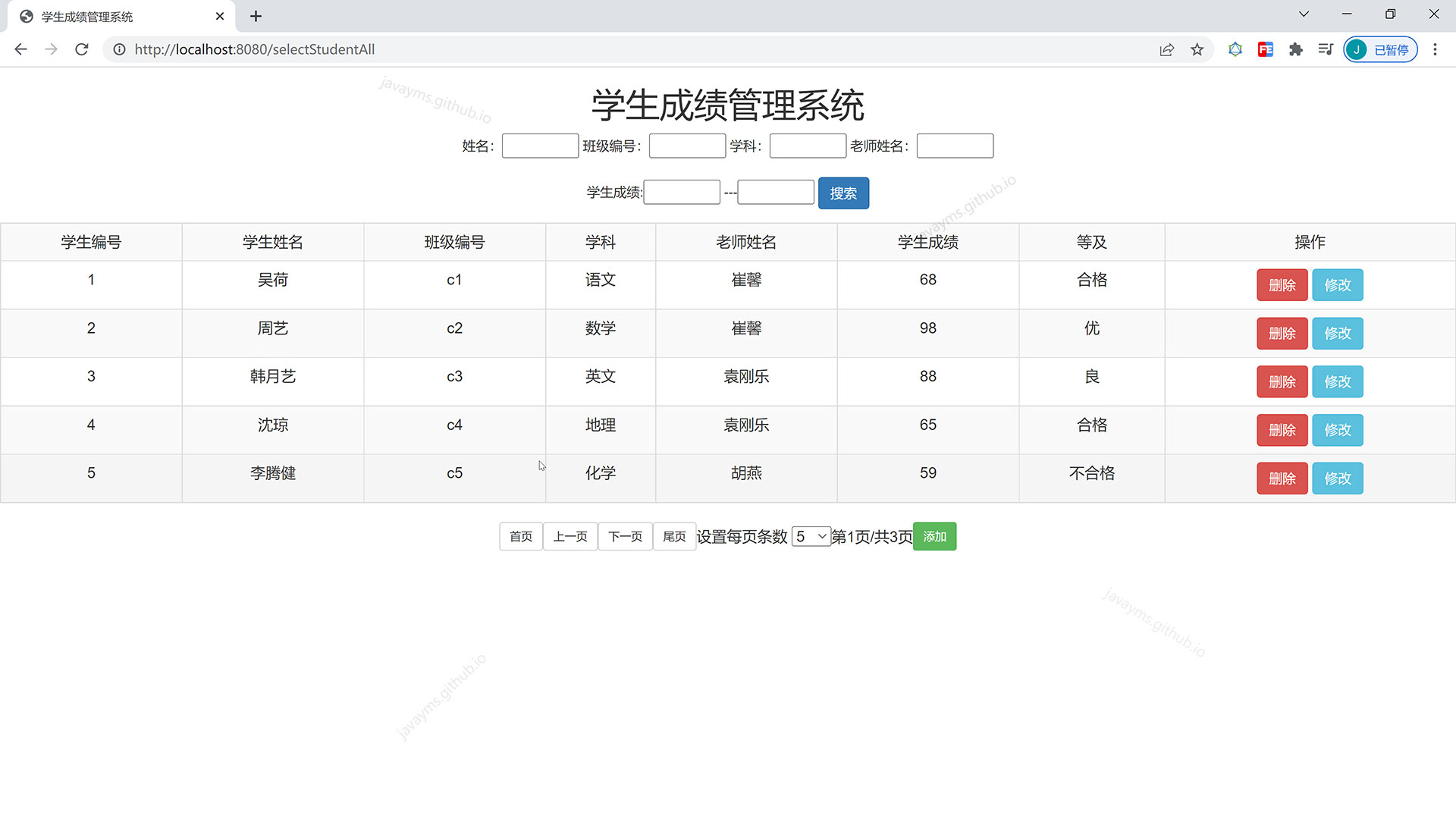Edit student 沈琼 with 修改
This screenshot has height=819, width=1456.
click(1338, 430)
